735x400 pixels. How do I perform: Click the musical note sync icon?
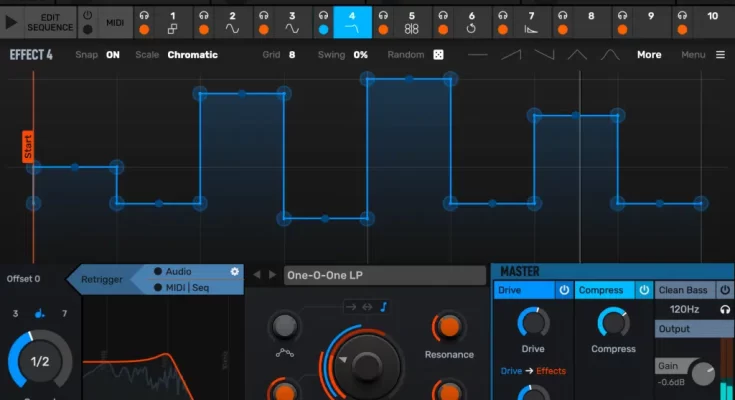(x=382, y=307)
